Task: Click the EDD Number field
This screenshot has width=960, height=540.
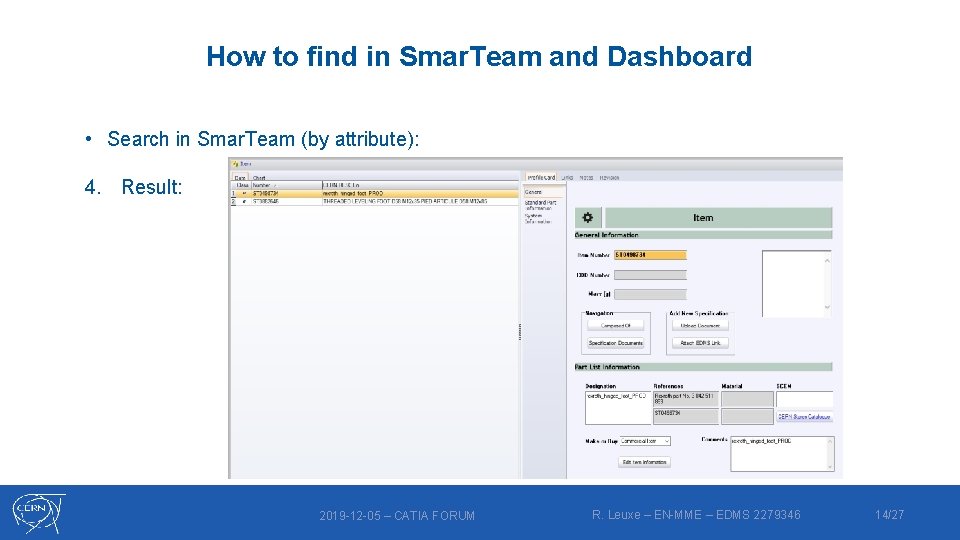Action: tap(650, 275)
